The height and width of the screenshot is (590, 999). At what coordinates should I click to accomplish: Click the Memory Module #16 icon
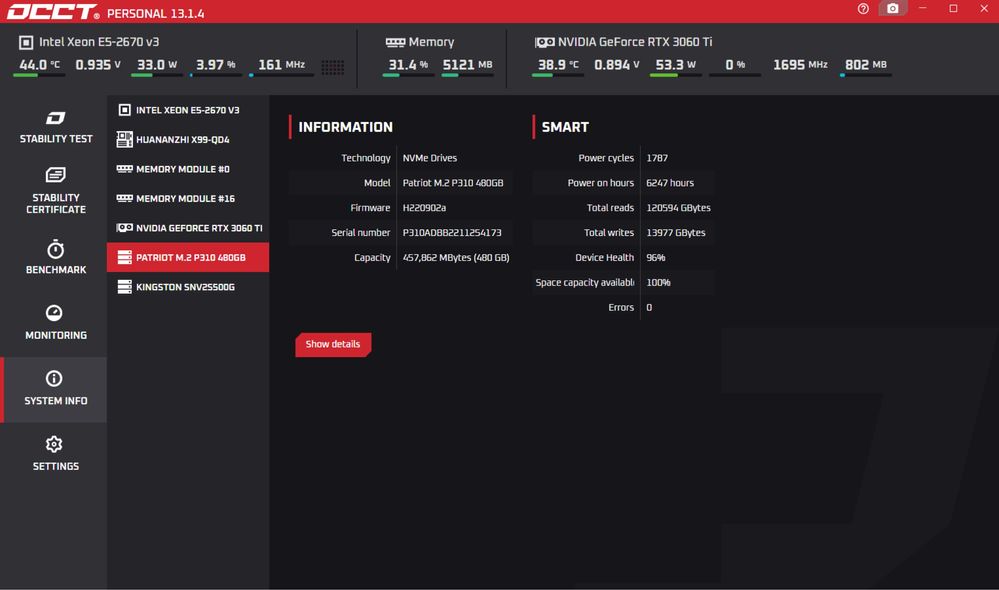click(125, 198)
